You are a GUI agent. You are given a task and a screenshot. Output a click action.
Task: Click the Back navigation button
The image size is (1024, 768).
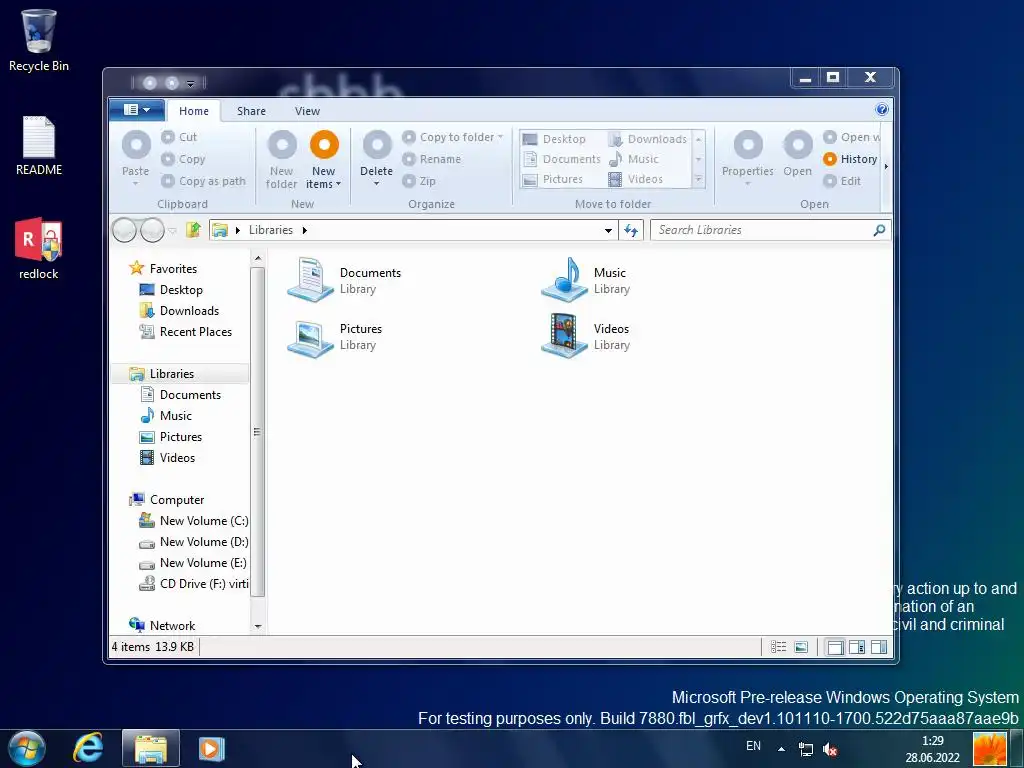pos(124,230)
